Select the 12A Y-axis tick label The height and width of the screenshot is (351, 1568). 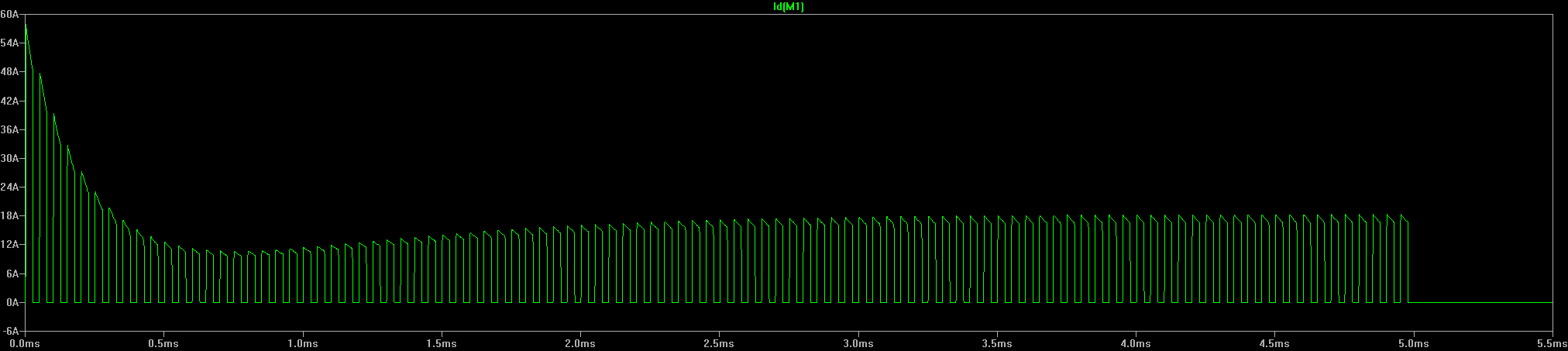coord(9,245)
